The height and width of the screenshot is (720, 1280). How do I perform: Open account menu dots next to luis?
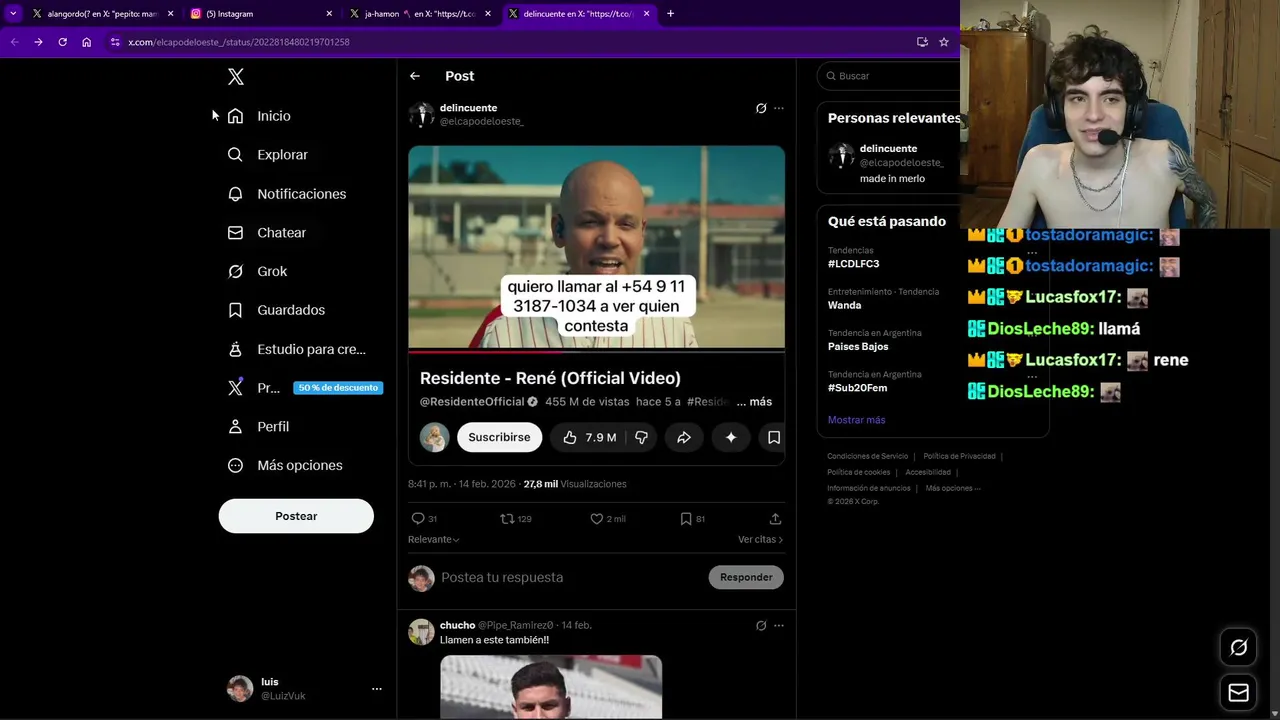[377, 689]
